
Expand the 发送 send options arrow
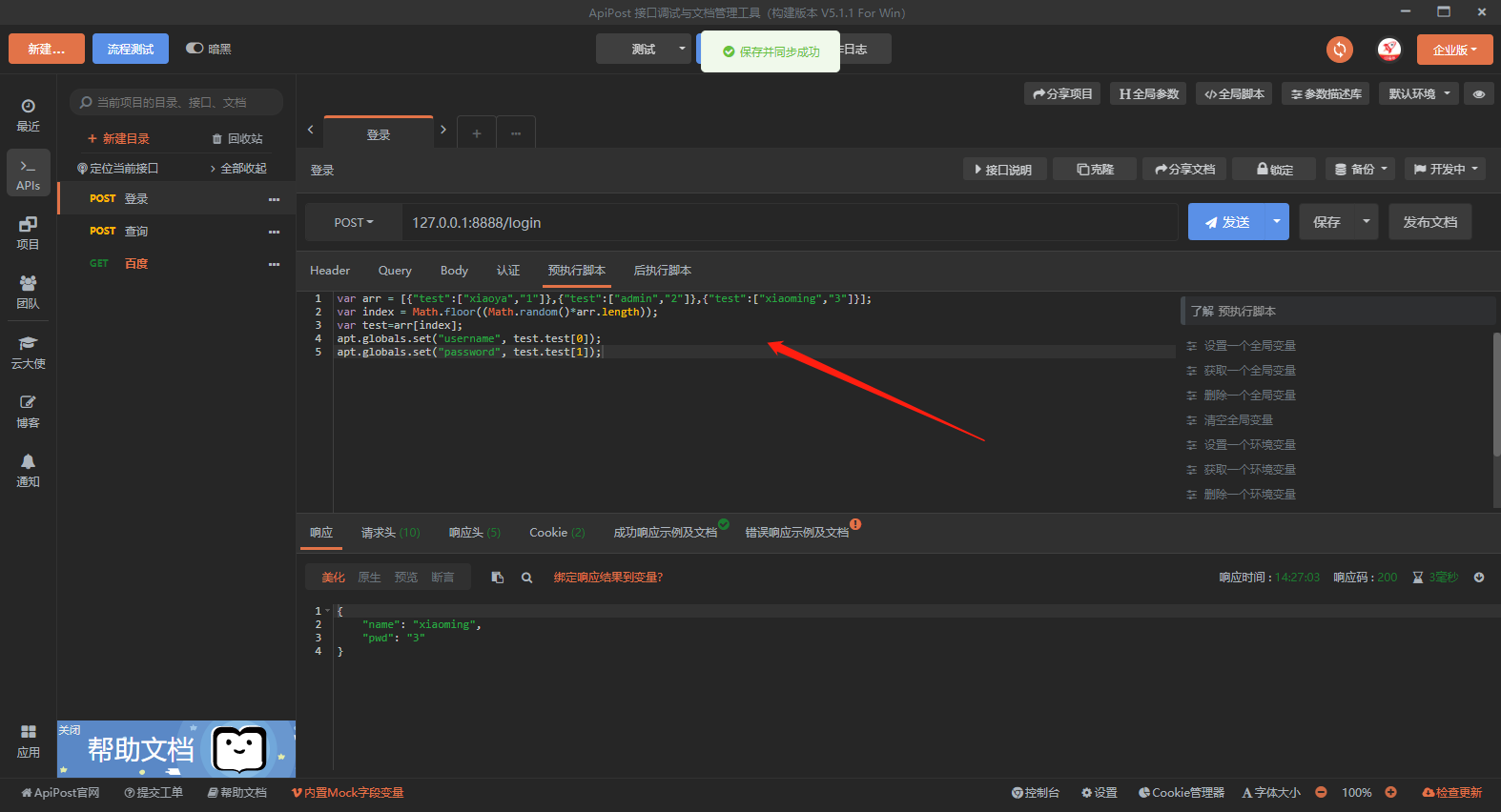[x=1276, y=222]
